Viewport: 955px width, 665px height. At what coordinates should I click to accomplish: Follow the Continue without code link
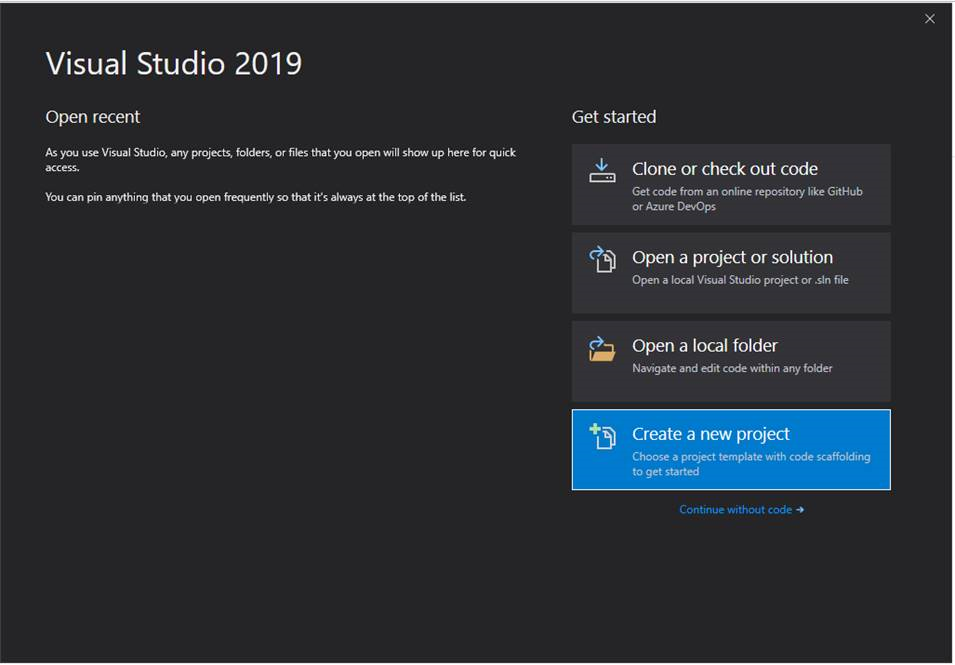(x=741, y=510)
